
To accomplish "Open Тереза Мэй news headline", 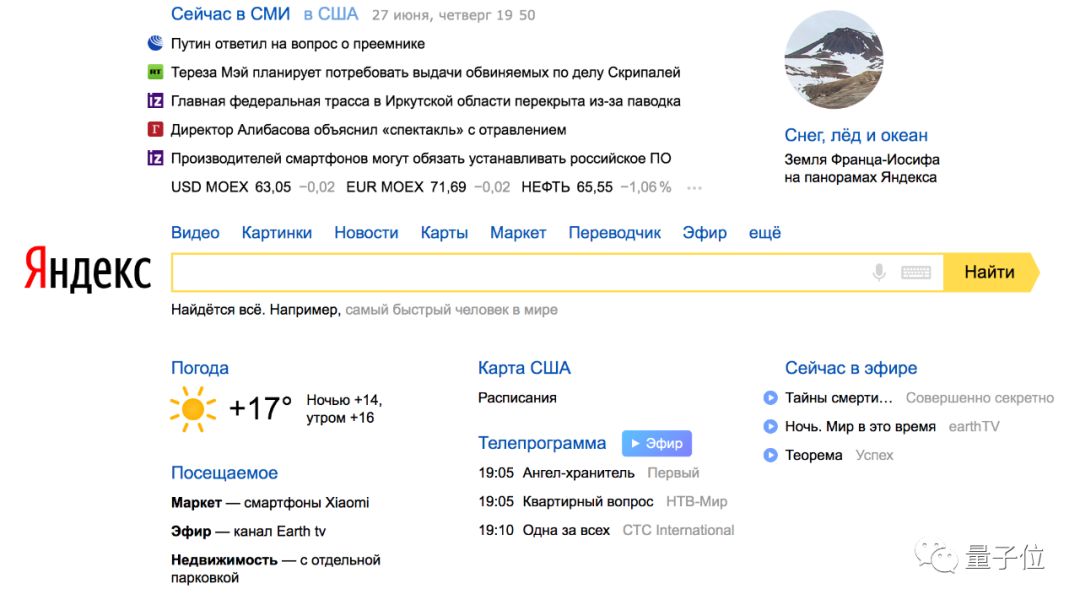I will (x=425, y=72).
